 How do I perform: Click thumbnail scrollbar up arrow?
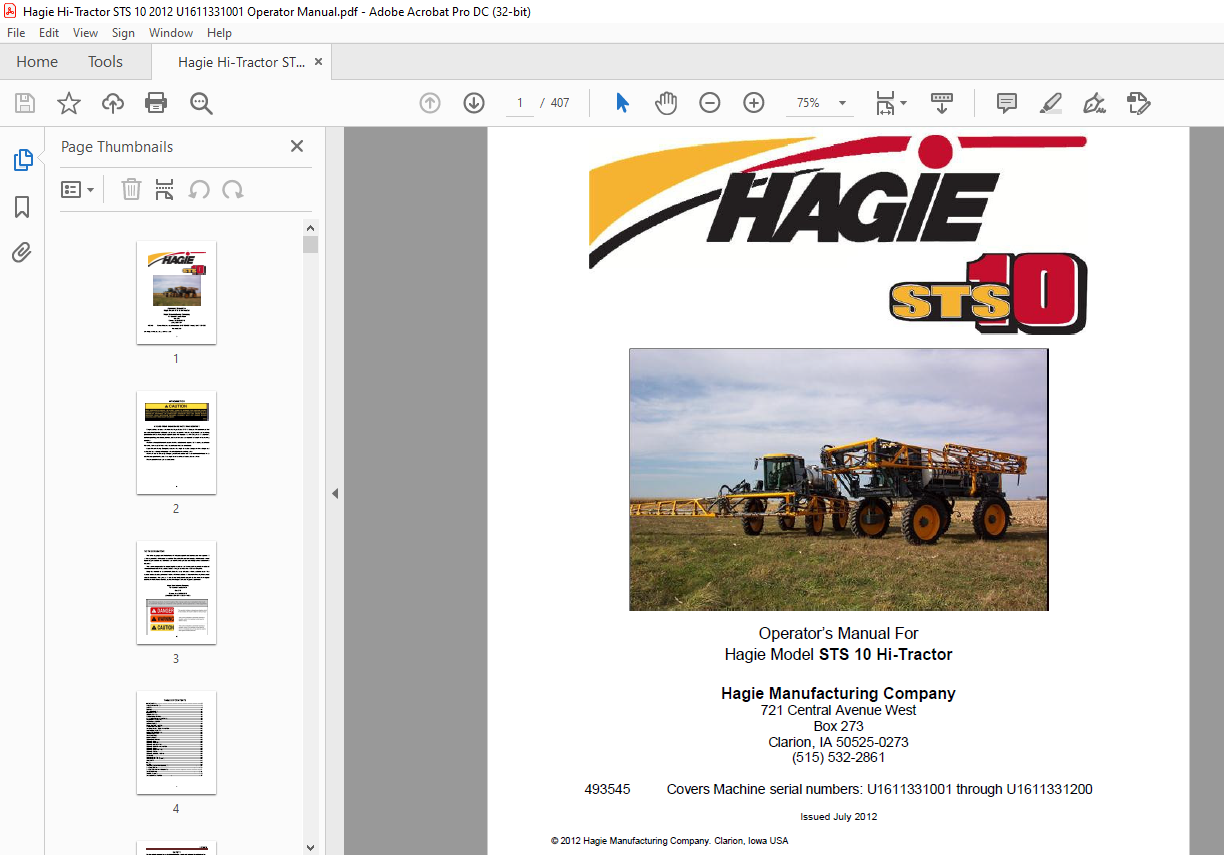tap(310, 228)
